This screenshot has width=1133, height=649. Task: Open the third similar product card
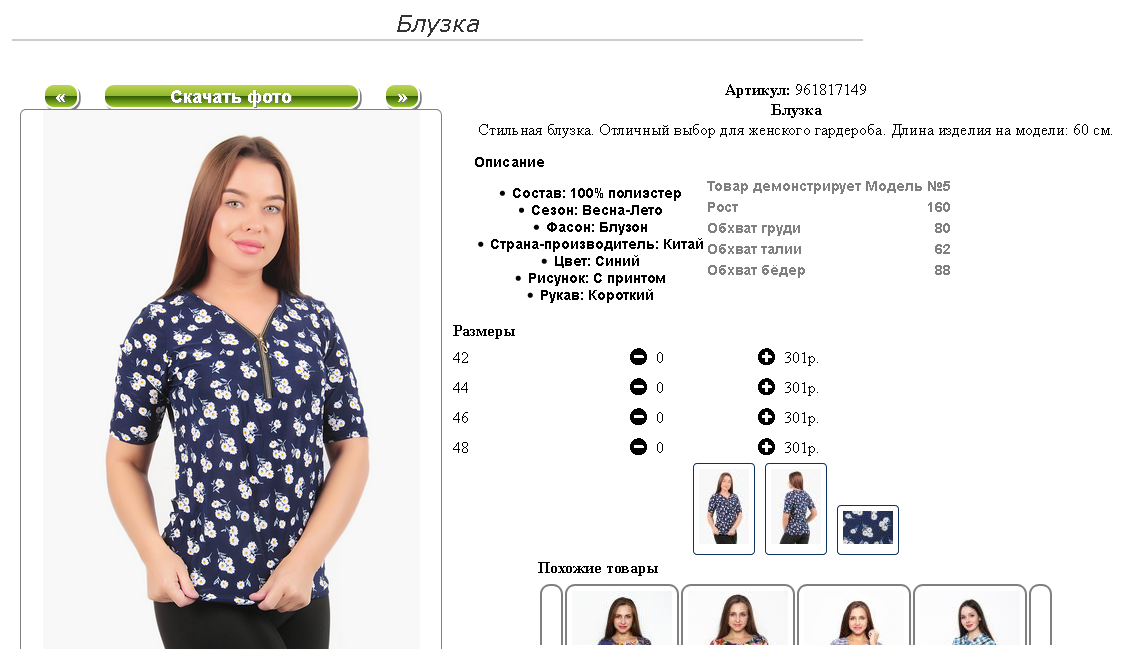tap(853, 615)
